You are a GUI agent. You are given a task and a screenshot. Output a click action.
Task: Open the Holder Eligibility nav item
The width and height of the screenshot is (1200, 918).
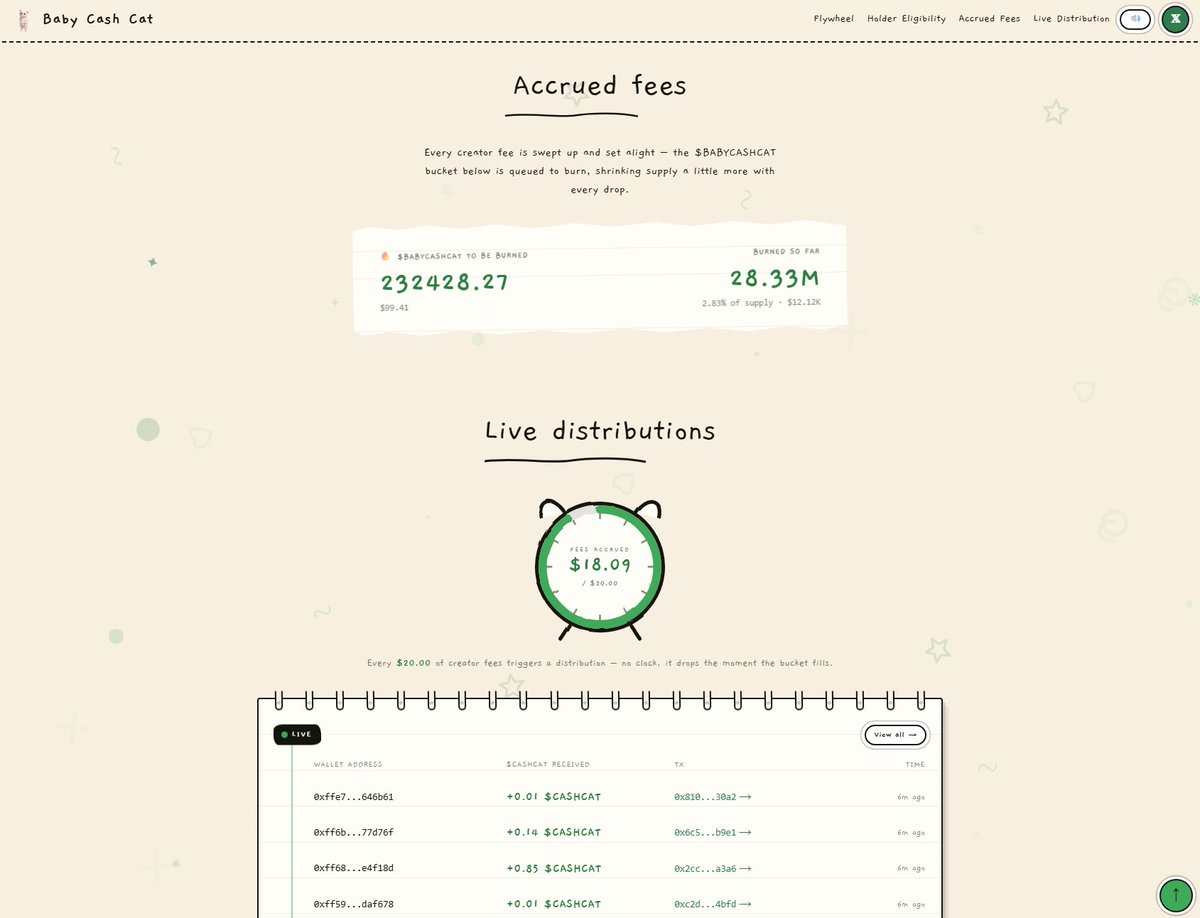click(x=906, y=19)
